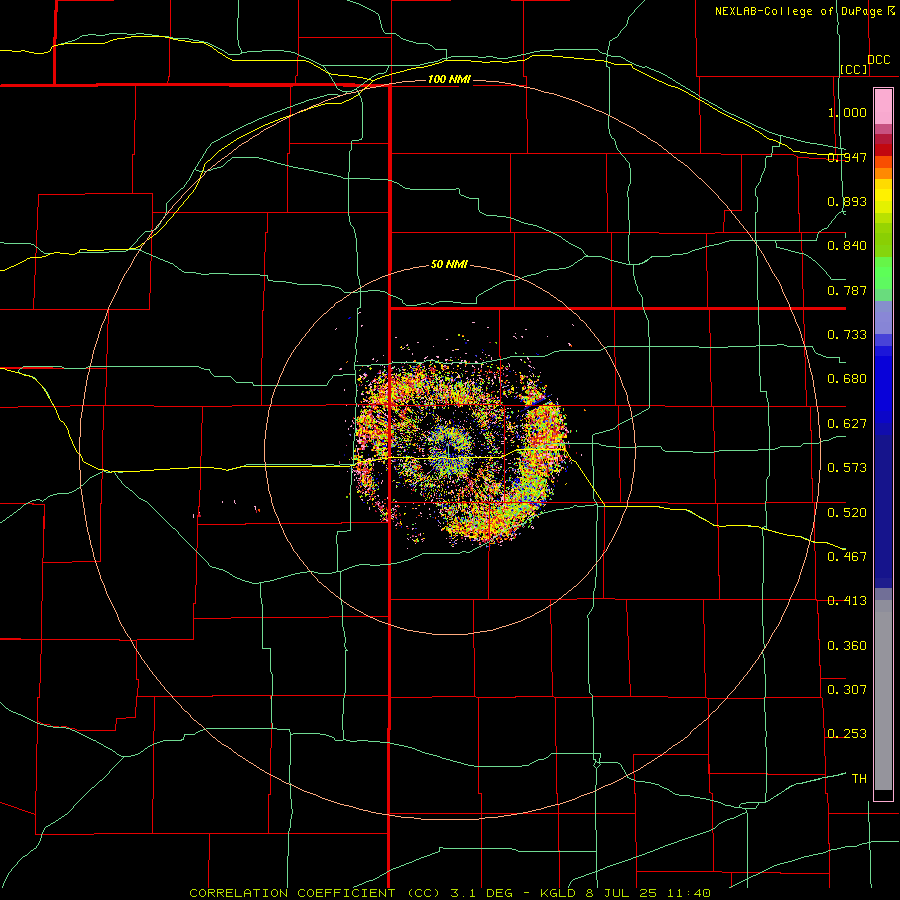The height and width of the screenshot is (900, 900).
Task: Click the 0.413 legend value
Action: click(x=847, y=601)
